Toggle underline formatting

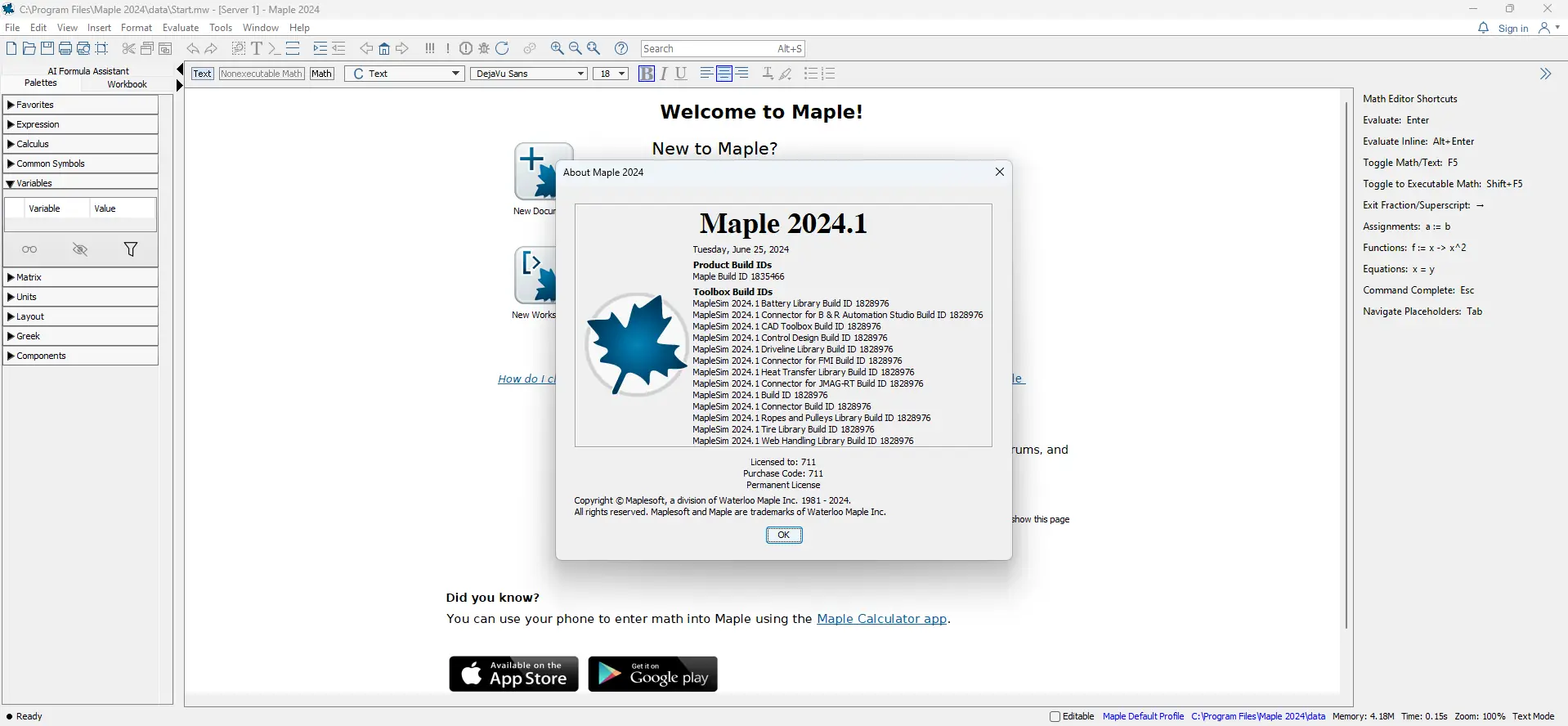point(681,74)
